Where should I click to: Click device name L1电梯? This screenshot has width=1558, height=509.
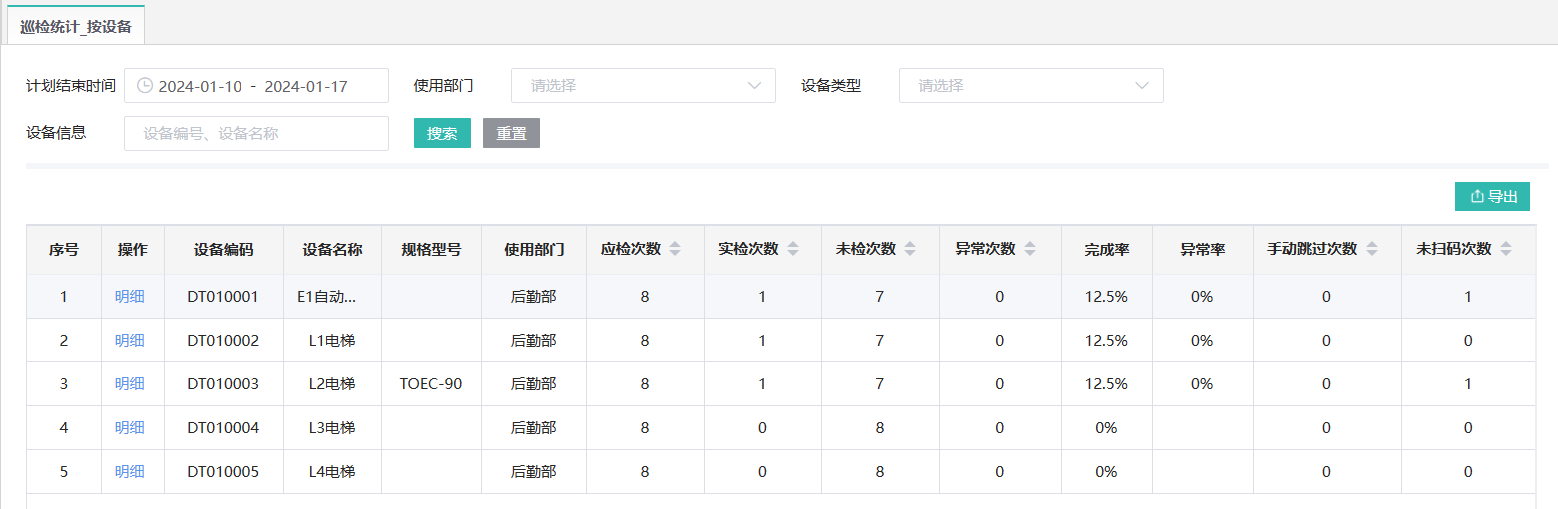(x=332, y=341)
